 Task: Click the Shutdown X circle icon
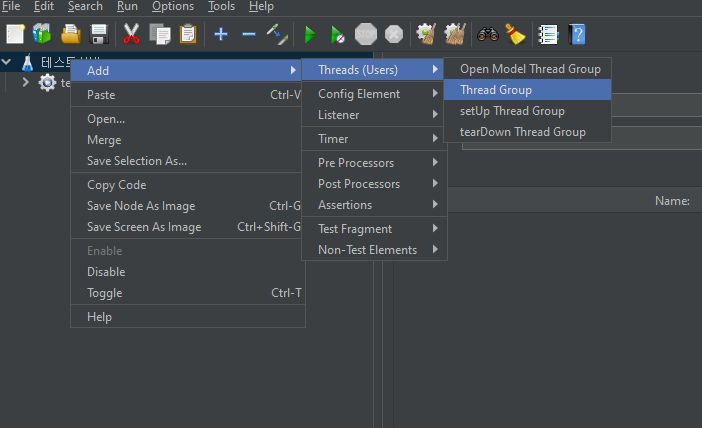point(394,34)
